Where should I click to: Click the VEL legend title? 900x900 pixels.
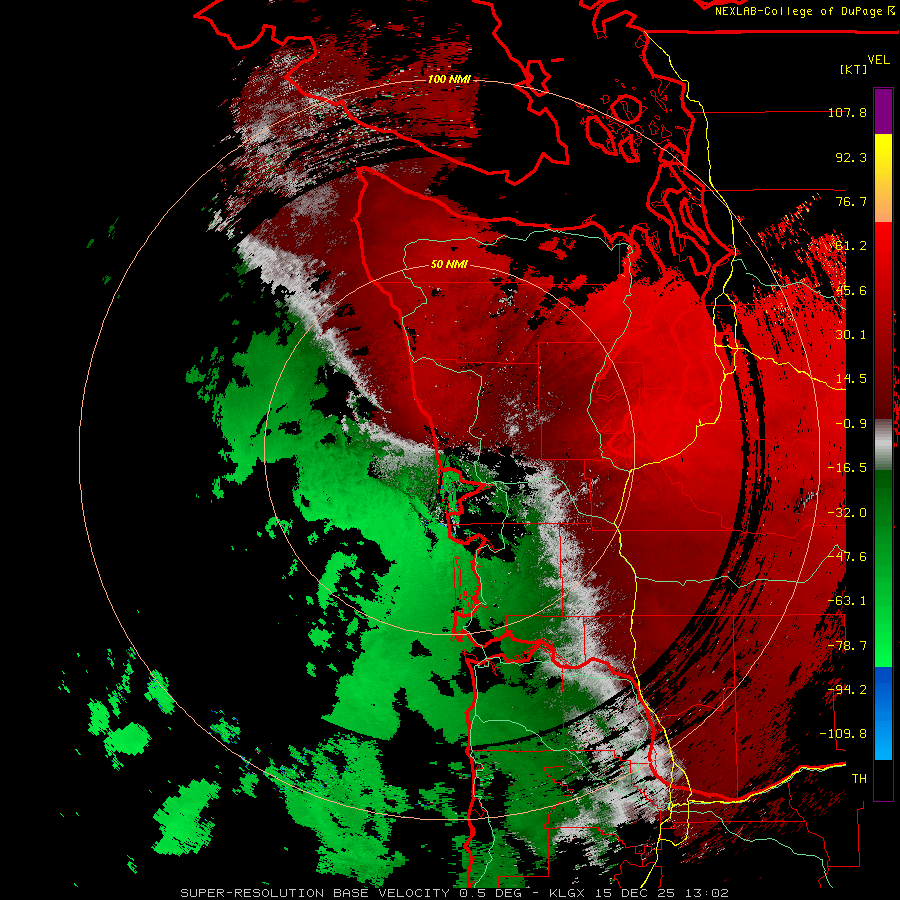879,59
